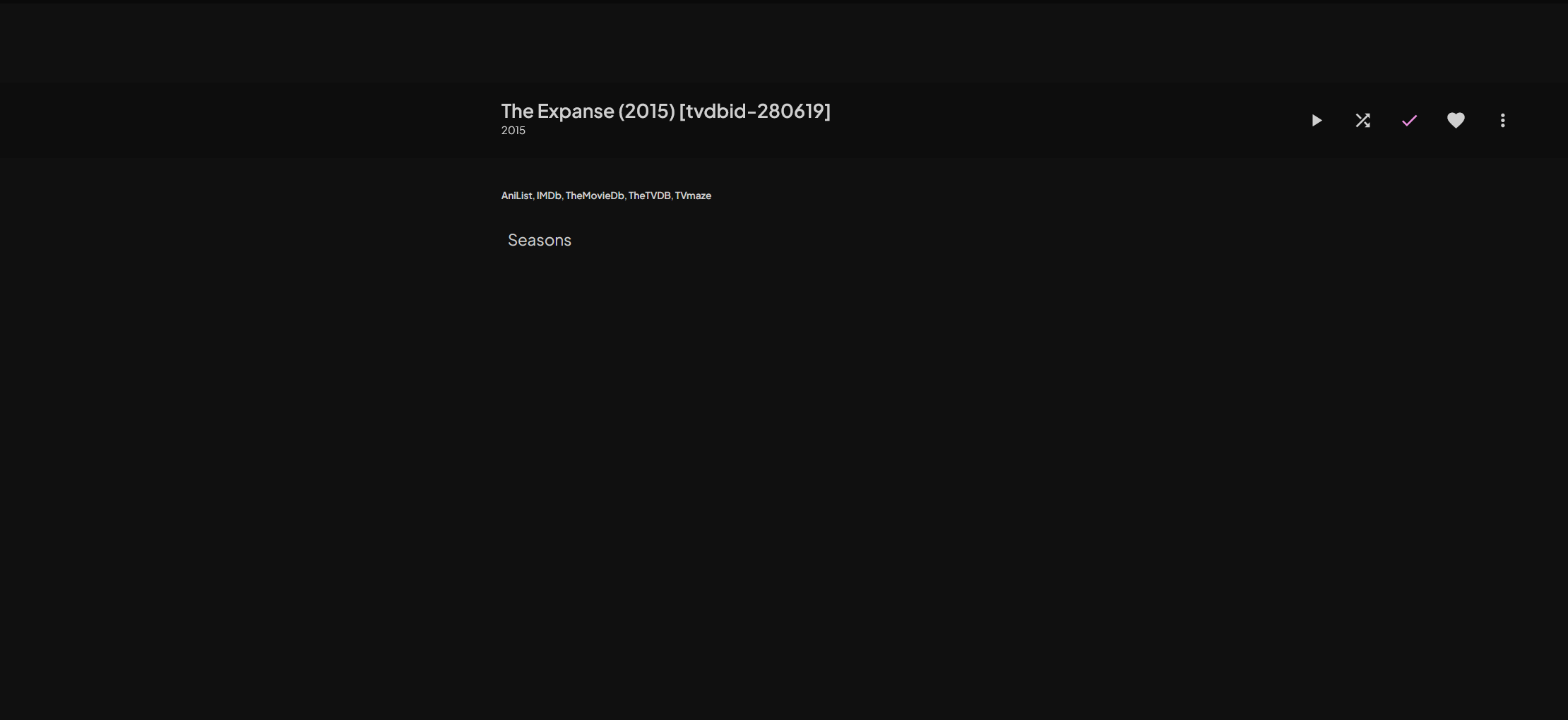Toggle the watched checkmark
This screenshot has width=1568, height=720.
[1410, 121]
